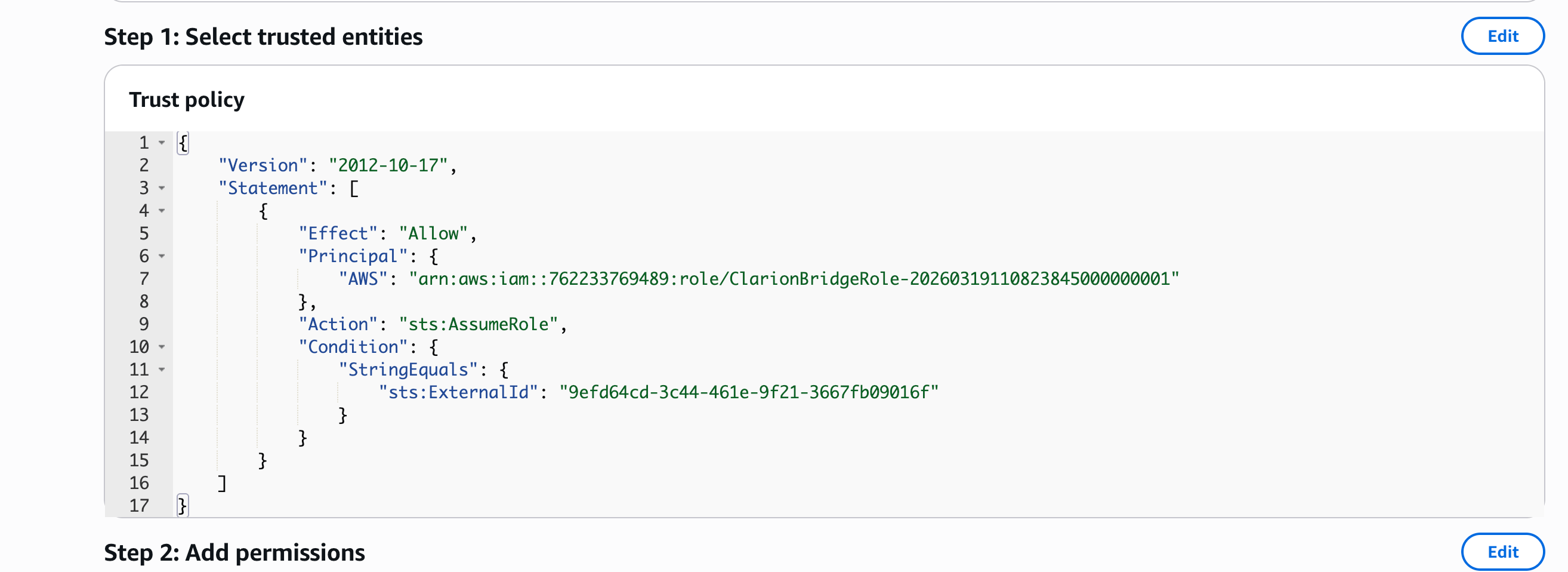Click the "Allow" effect value
Screen dimensions: 1568x572
coord(433,233)
